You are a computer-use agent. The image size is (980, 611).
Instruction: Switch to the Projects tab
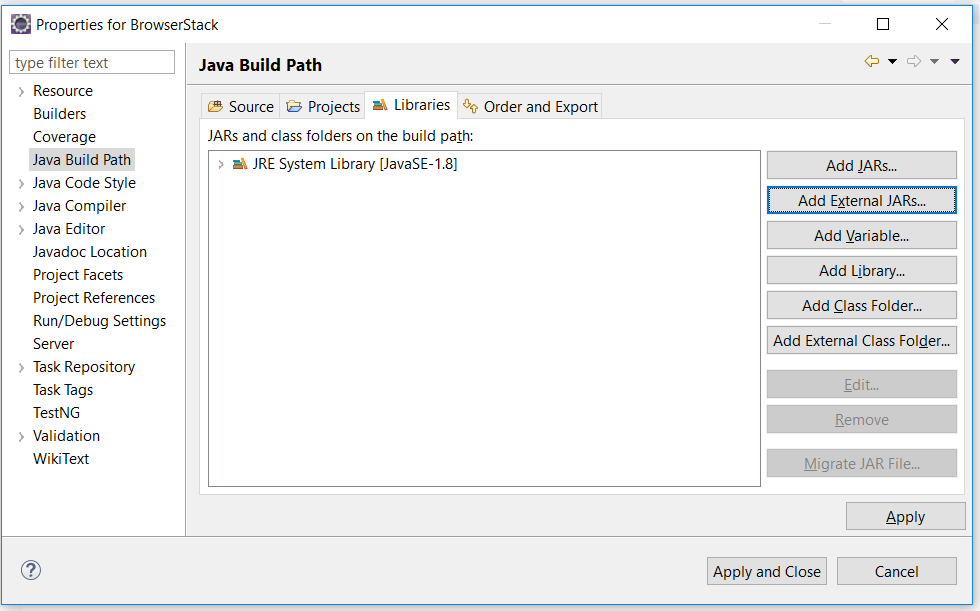pyautogui.click(x=322, y=106)
